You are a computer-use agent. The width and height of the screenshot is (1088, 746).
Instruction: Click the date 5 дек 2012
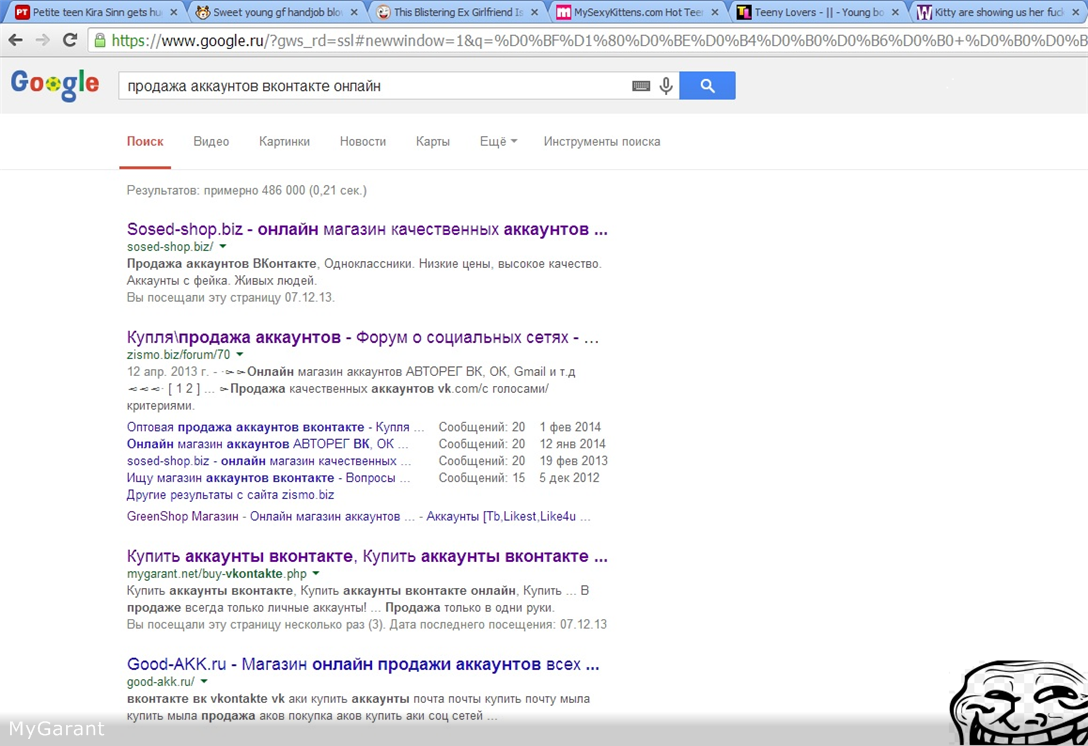[x=569, y=478]
